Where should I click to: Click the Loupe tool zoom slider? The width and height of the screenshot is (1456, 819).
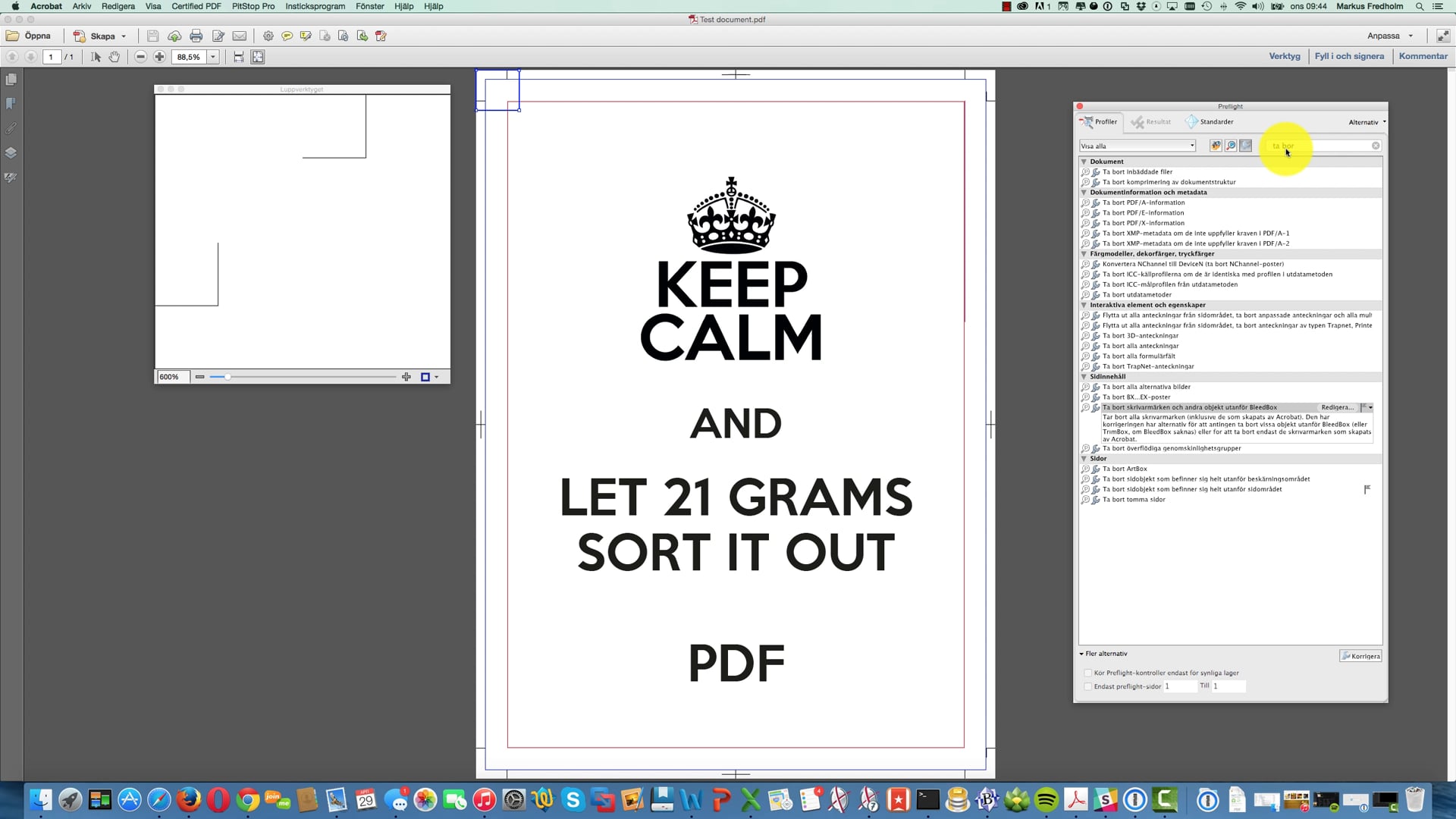pos(303,377)
